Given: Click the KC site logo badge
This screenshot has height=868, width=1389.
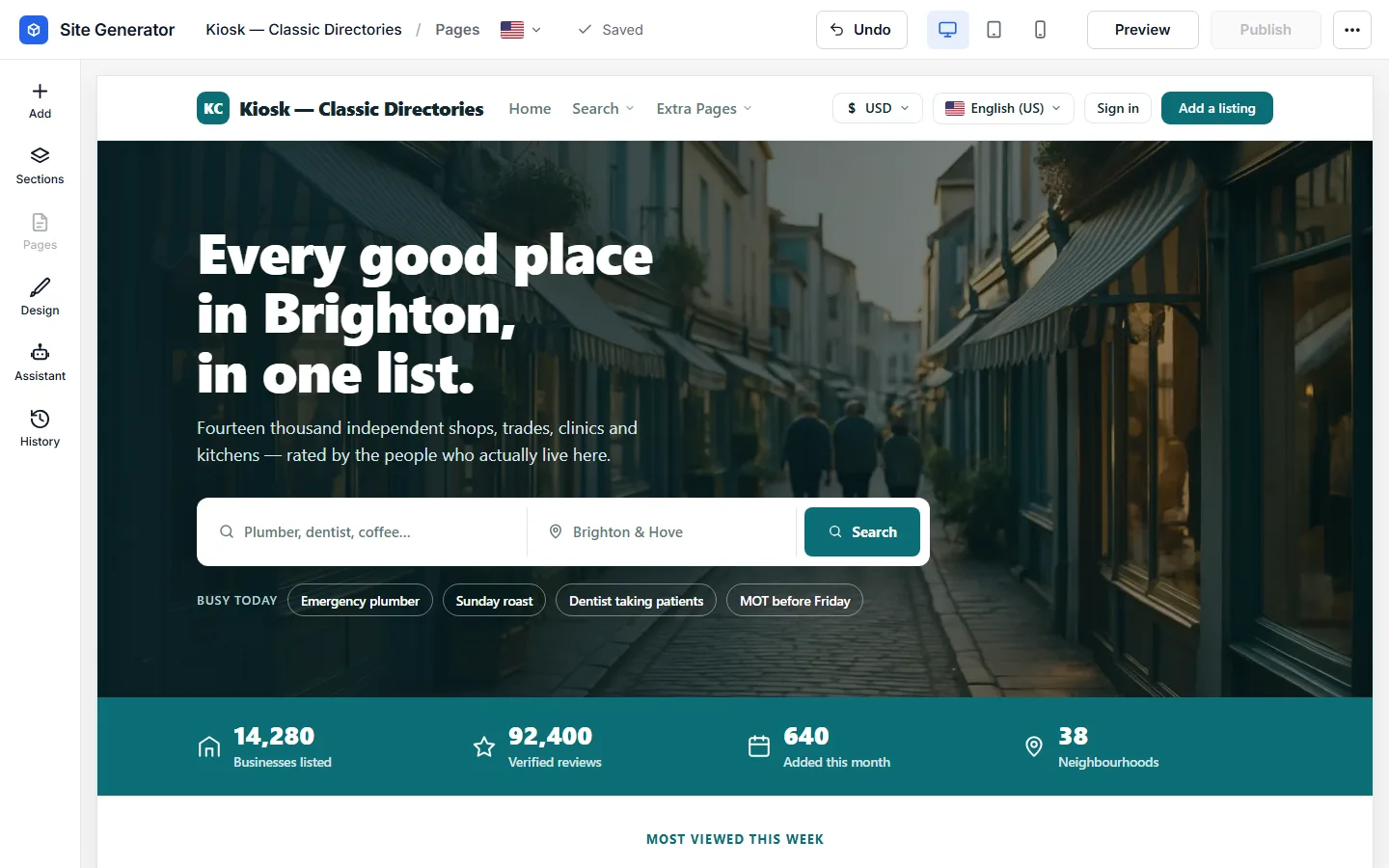Looking at the screenshot, I should [x=213, y=108].
